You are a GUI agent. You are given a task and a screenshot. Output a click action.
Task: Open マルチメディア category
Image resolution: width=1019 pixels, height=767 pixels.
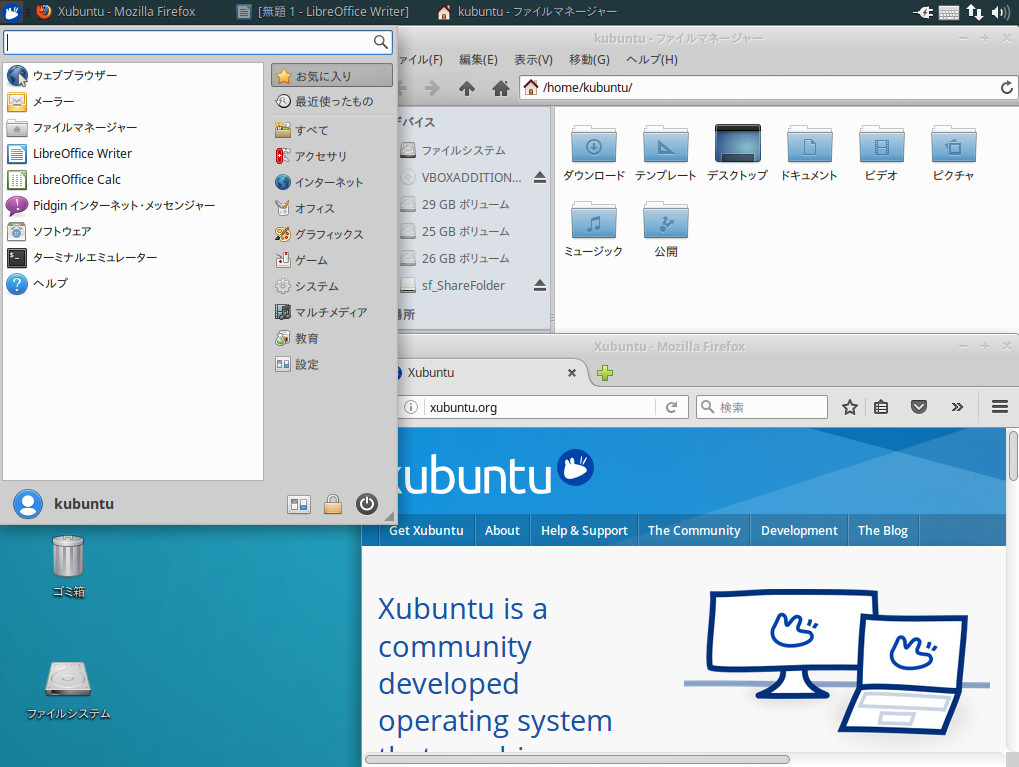tap(332, 312)
